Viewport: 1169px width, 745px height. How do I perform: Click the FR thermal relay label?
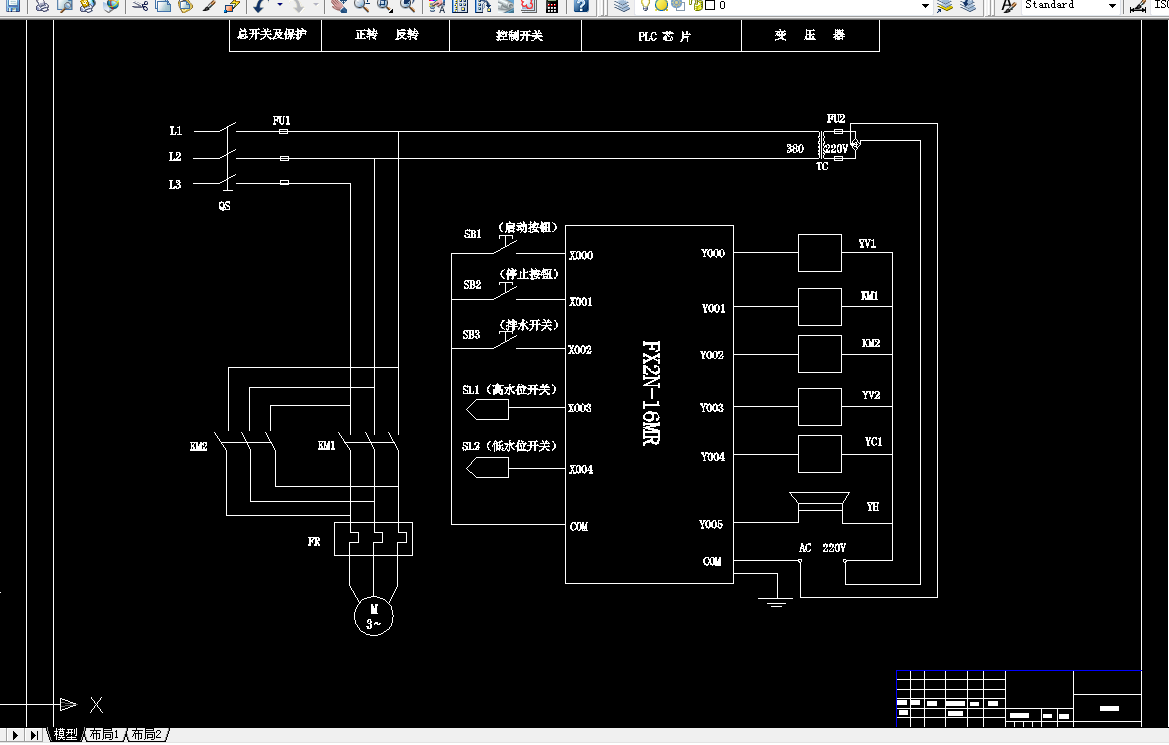[x=314, y=541]
